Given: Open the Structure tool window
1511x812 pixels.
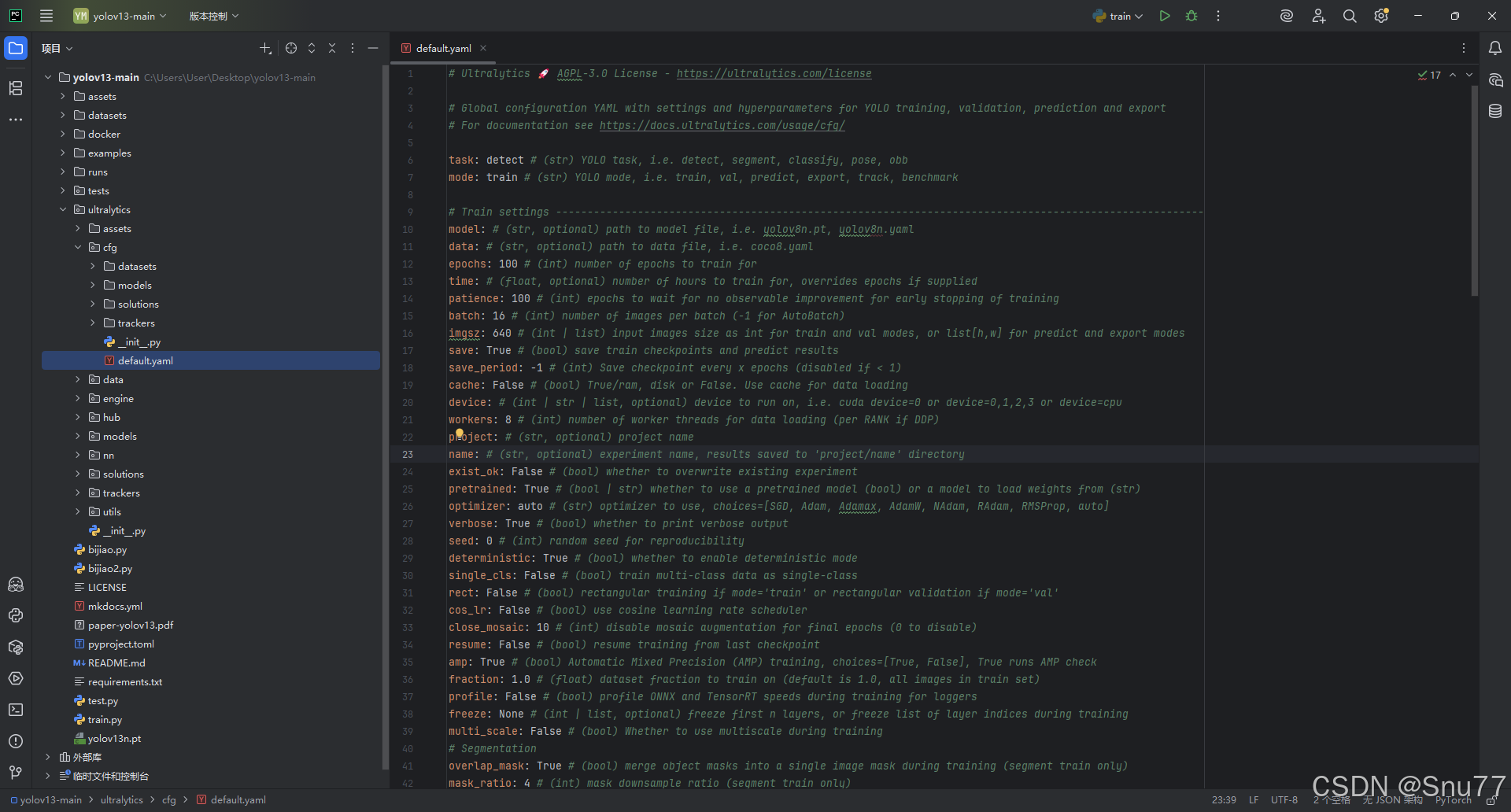Looking at the screenshot, I should pyautogui.click(x=16, y=88).
